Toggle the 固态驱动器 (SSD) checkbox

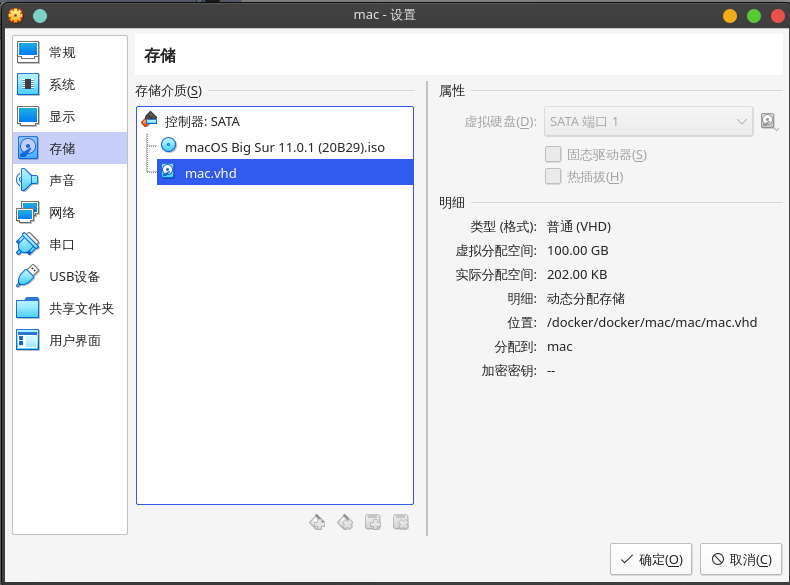(x=553, y=154)
